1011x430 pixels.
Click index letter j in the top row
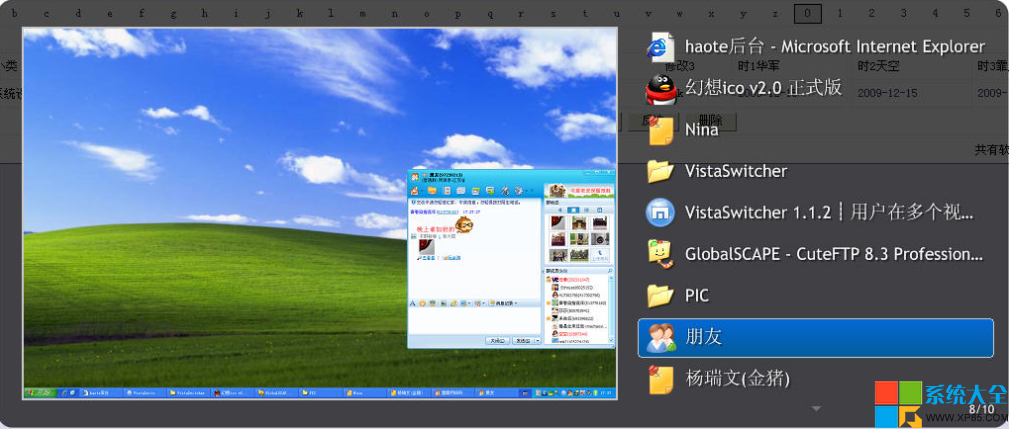click(268, 14)
